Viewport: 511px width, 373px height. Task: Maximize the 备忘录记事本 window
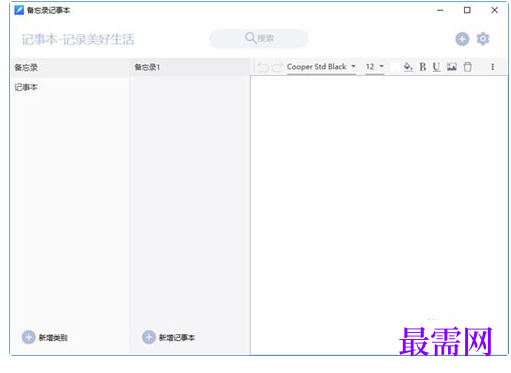click(x=467, y=10)
